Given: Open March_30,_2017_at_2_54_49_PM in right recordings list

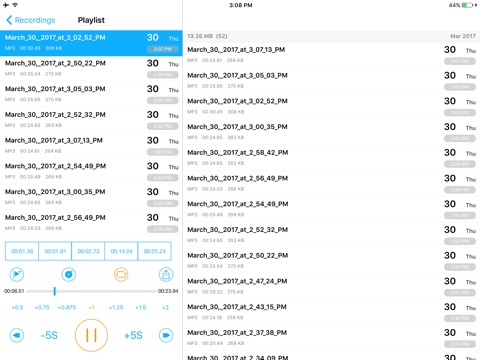Looking at the screenshot, I should pyautogui.click(x=331, y=209).
